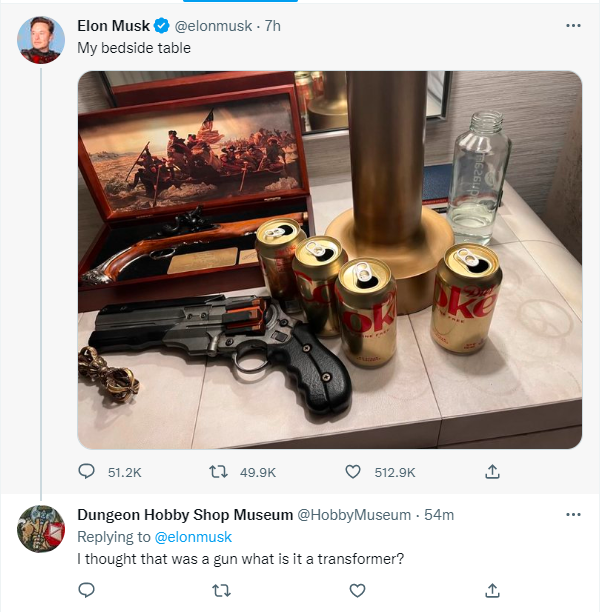Screen dimensions: 607x612
Task: Open the 54m timestamp on the reply
Action: (x=439, y=515)
